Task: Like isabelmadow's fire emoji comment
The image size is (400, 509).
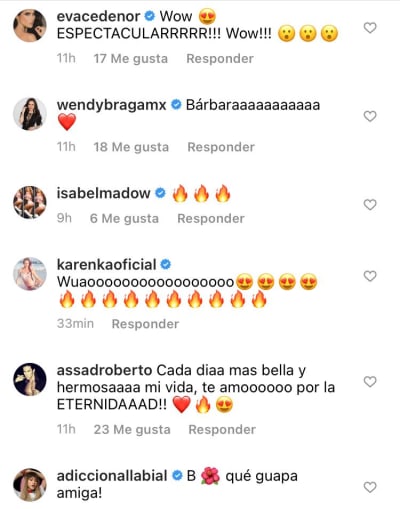Action: [370, 205]
